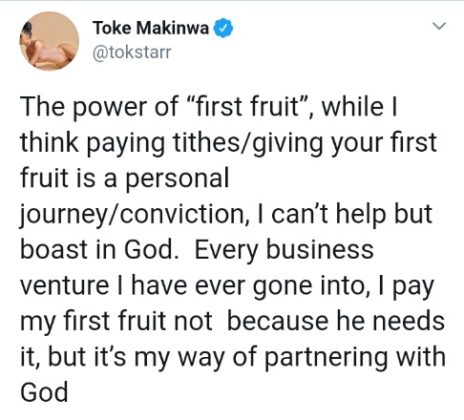Image resolution: width=464 pixels, height=420 pixels.
Task: Click the word "journey/conviction" in tweet
Action: click(133, 214)
